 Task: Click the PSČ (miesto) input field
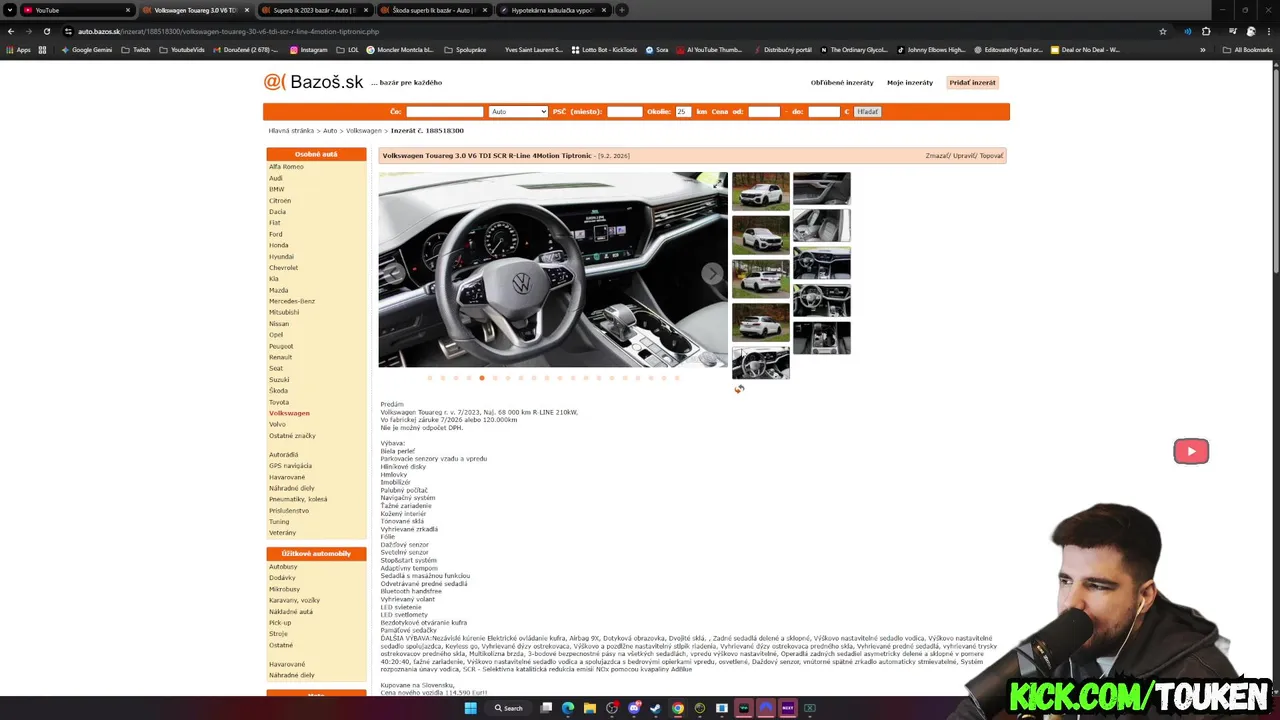625,112
